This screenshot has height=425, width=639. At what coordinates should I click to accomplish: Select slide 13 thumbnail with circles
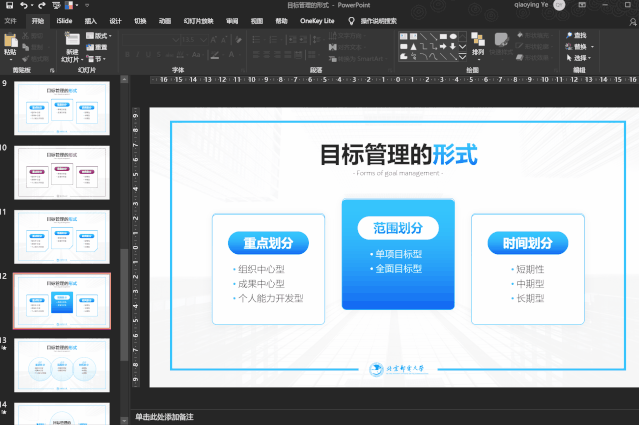pos(62,365)
